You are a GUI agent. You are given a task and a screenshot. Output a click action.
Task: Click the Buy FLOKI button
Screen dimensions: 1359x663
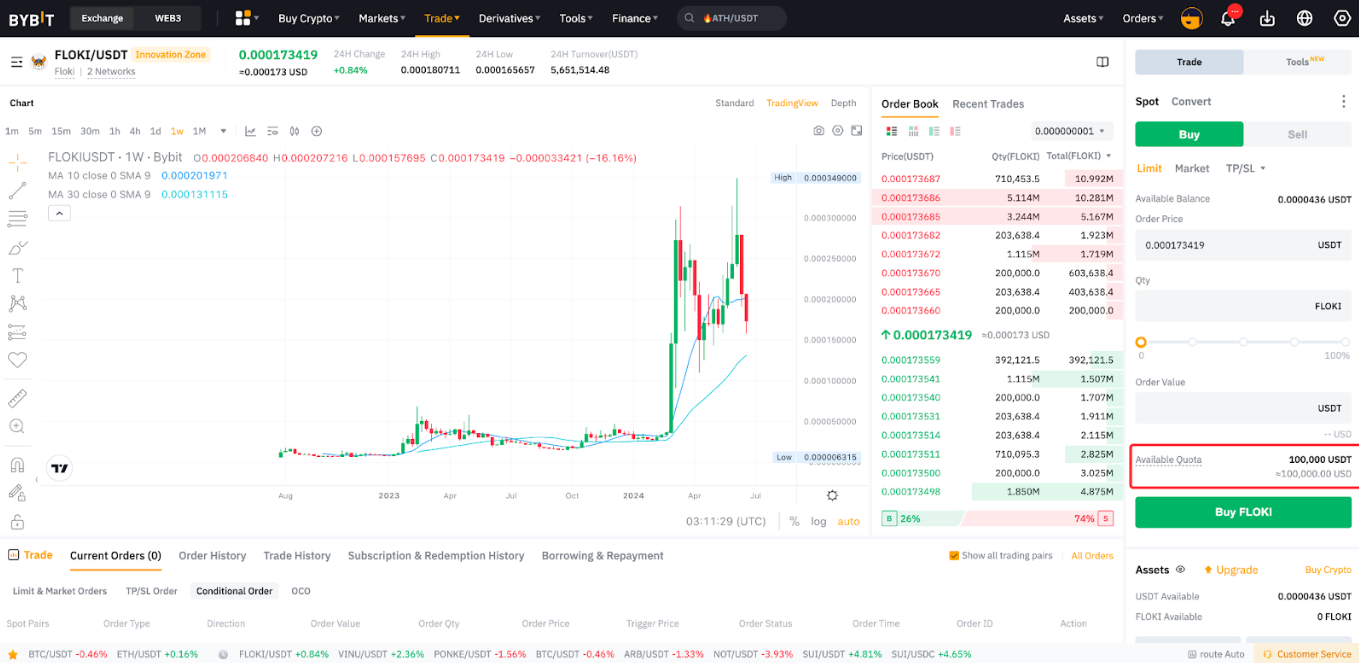coord(1242,511)
